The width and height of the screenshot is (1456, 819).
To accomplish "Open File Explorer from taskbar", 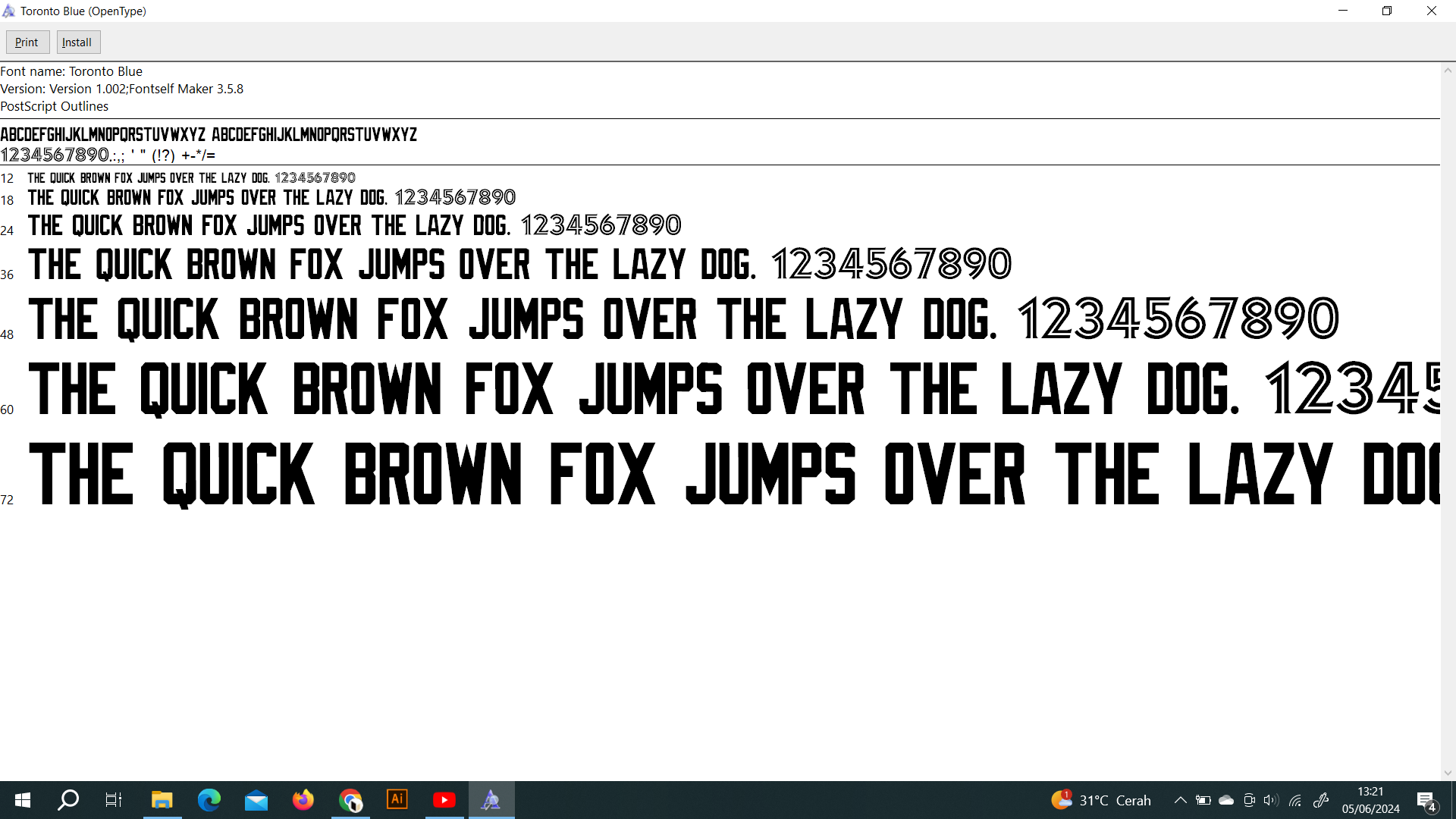I will click(x=162, y=800).
